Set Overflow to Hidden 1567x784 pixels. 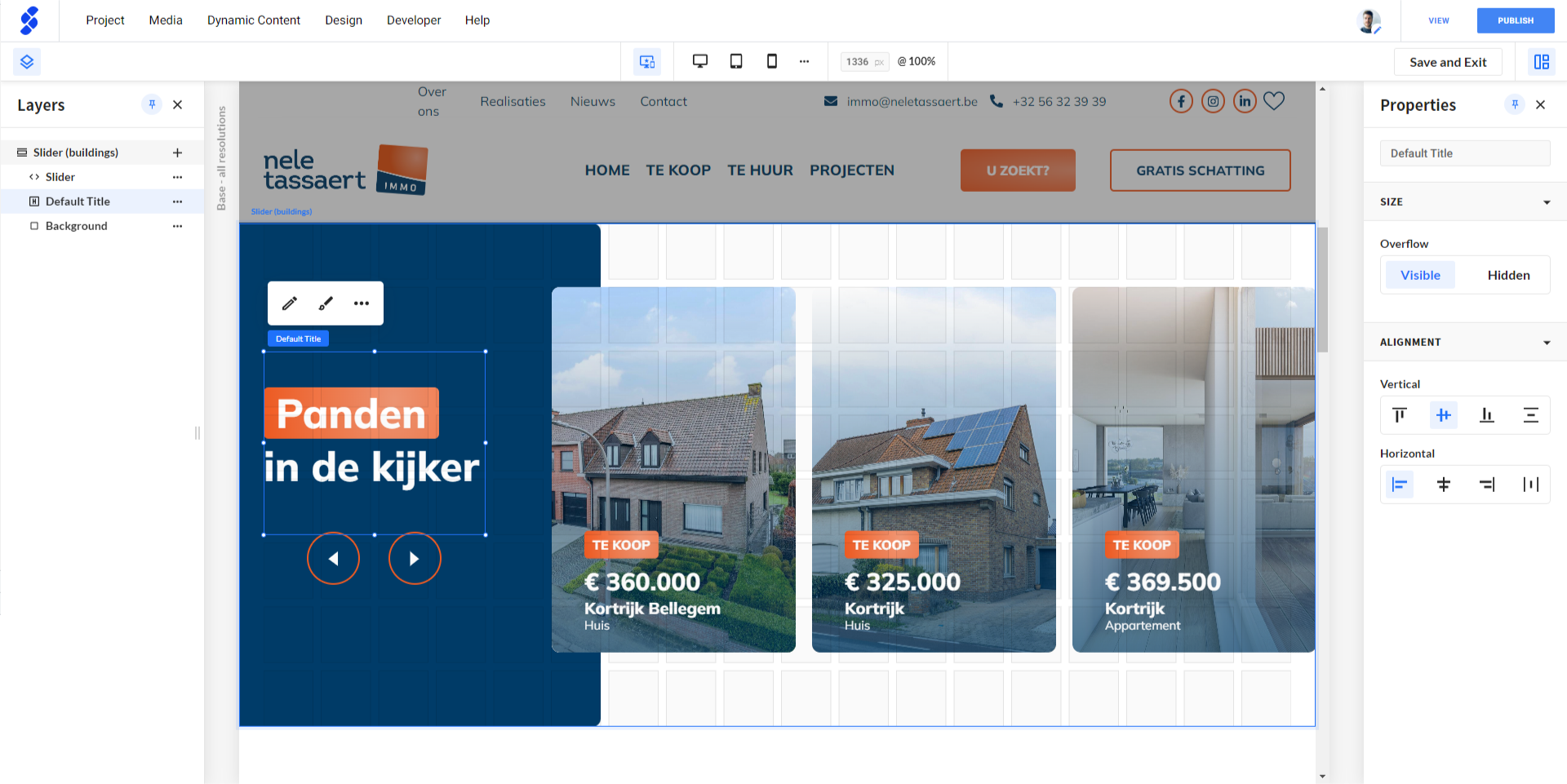pyautogui.click(x=1508, y=275)
